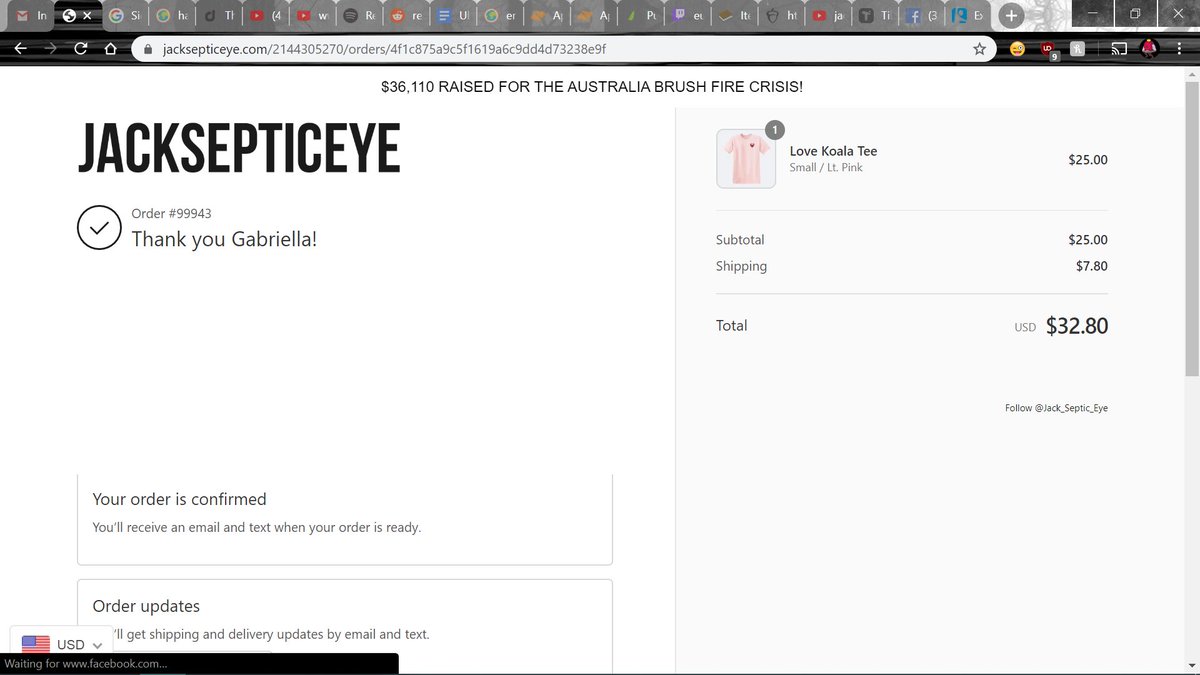Restore down the Chrome window
This screenshot has width=1200, height=675.
(x=1135, y=14)
